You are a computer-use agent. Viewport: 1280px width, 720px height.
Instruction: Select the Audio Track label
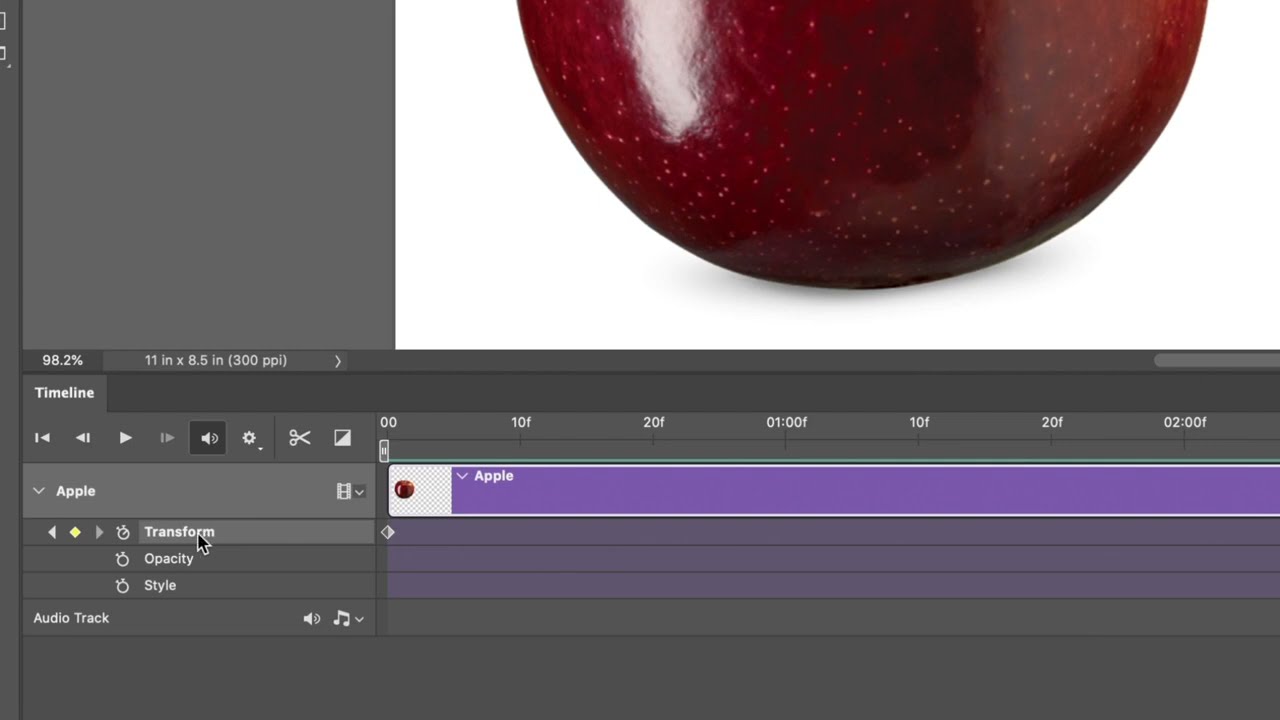point(71,618)
